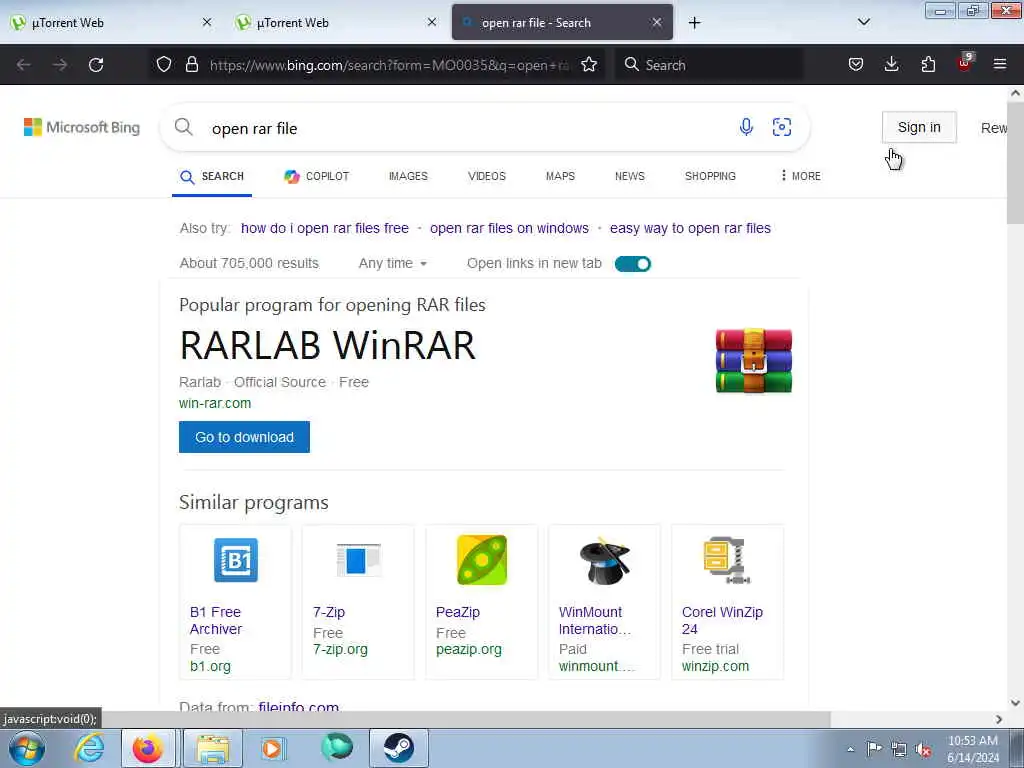Image resolution: width=1024 pixels, height=768 pixels.
Task: Open the WinMount International link
Action: tap(594, 620)
